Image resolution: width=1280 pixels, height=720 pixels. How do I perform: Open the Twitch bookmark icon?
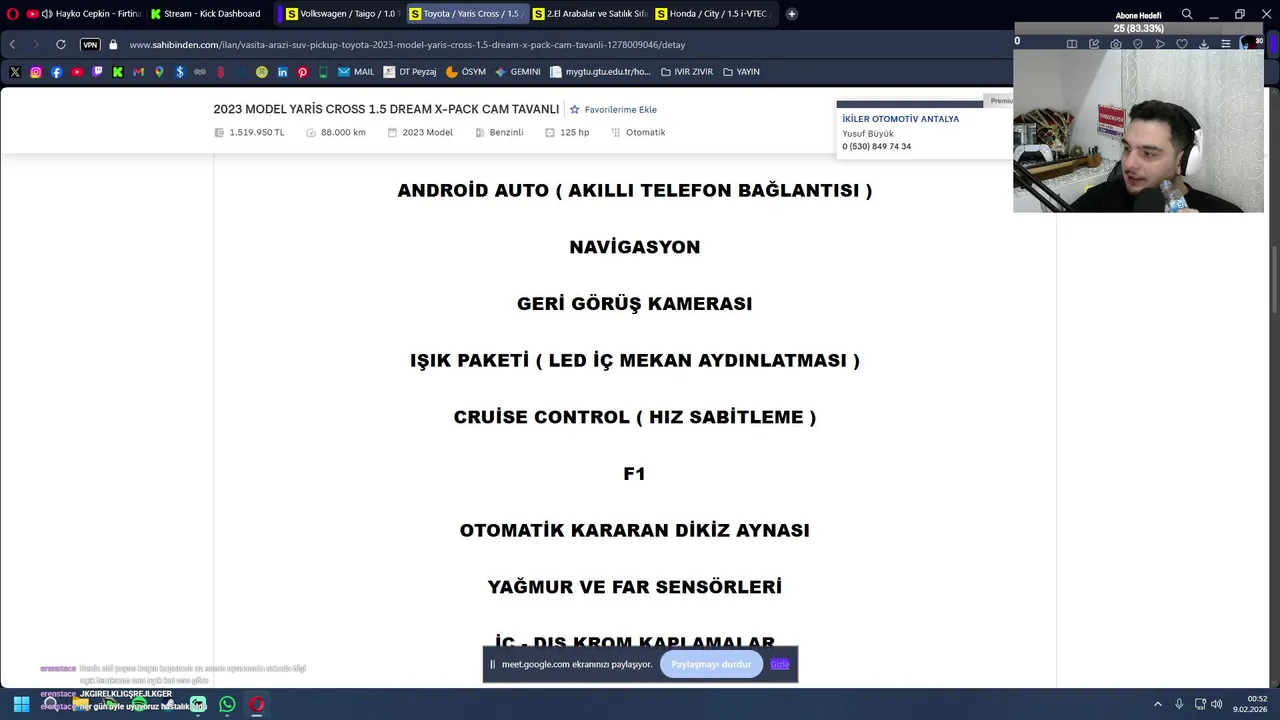97,72
